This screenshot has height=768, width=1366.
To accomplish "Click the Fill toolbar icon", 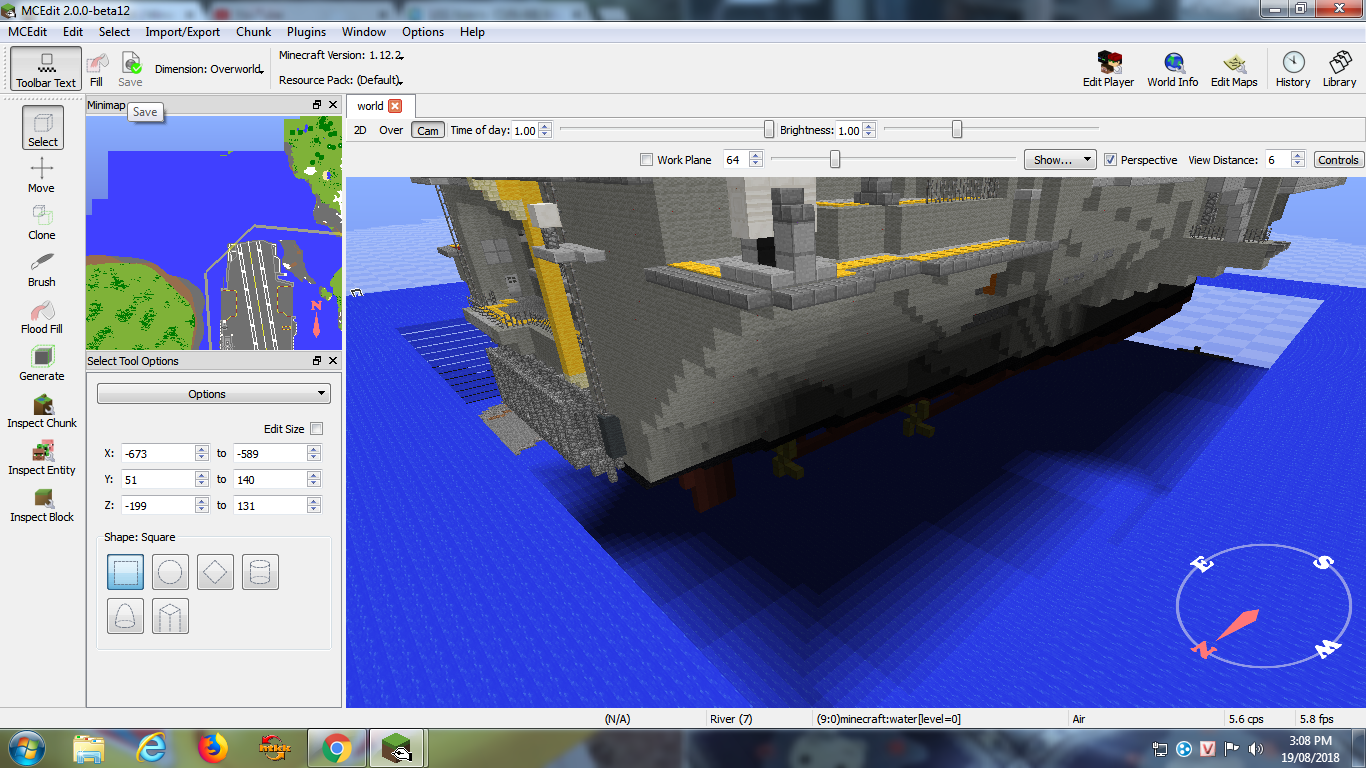I will click(96, 69).
